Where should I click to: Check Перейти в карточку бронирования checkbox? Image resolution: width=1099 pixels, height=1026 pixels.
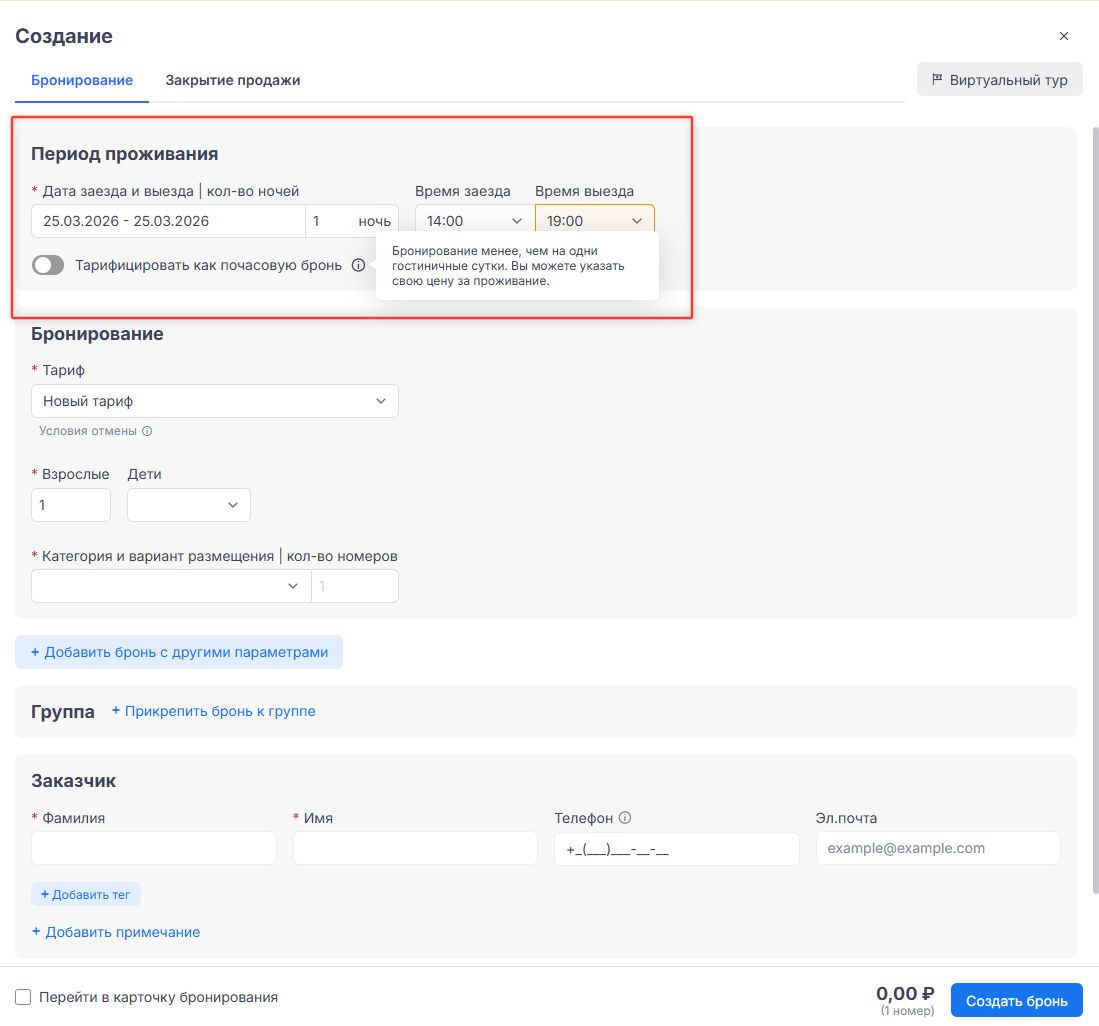coord(23,997)
